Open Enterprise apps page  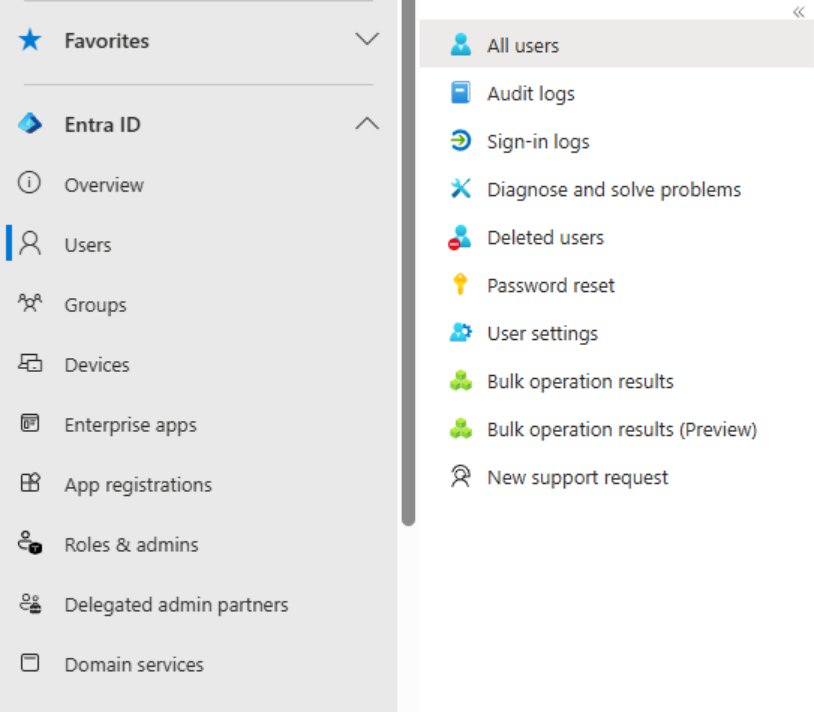point(130,425)
